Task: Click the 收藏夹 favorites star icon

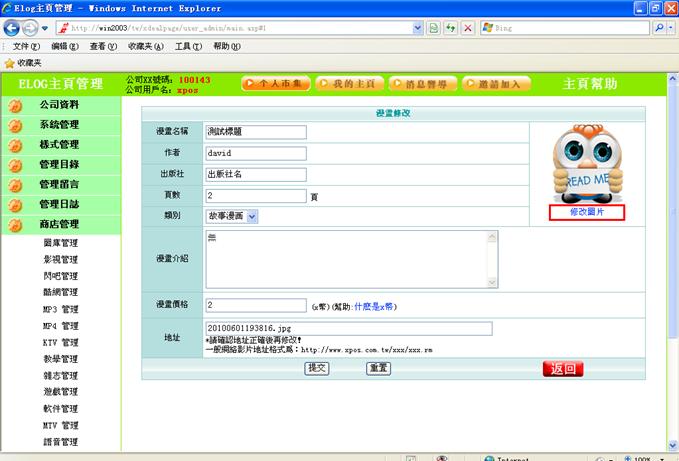Action: click(x=10, y=62)
